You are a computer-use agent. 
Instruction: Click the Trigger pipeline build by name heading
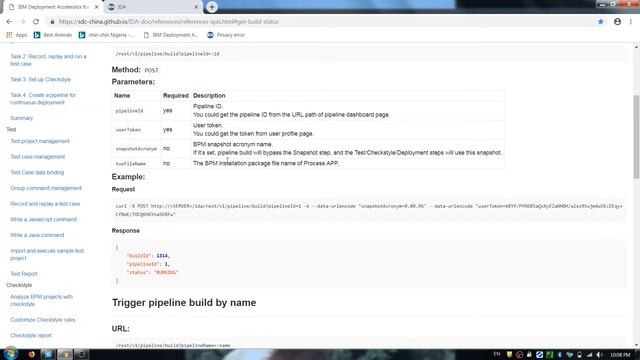(184, 303)
